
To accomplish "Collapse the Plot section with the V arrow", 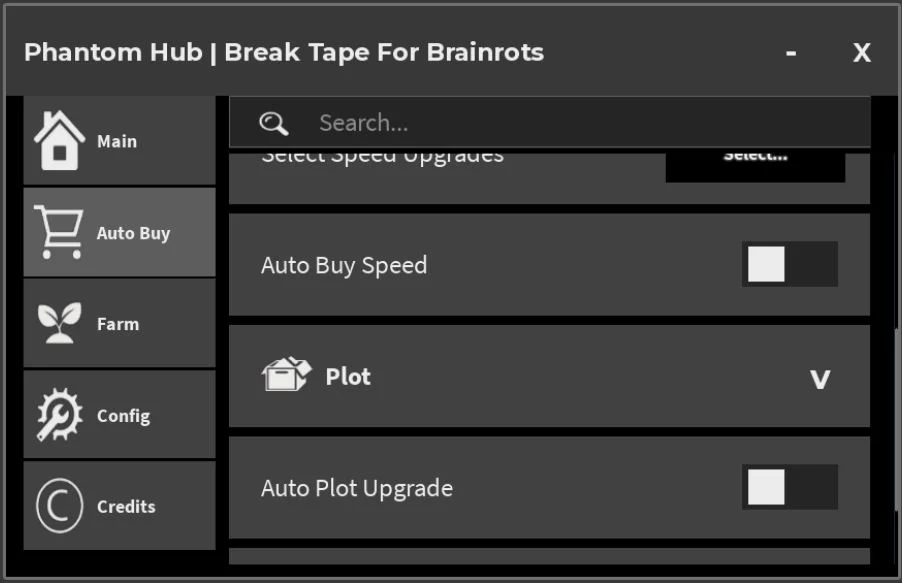I will click(x=820, y=379).
